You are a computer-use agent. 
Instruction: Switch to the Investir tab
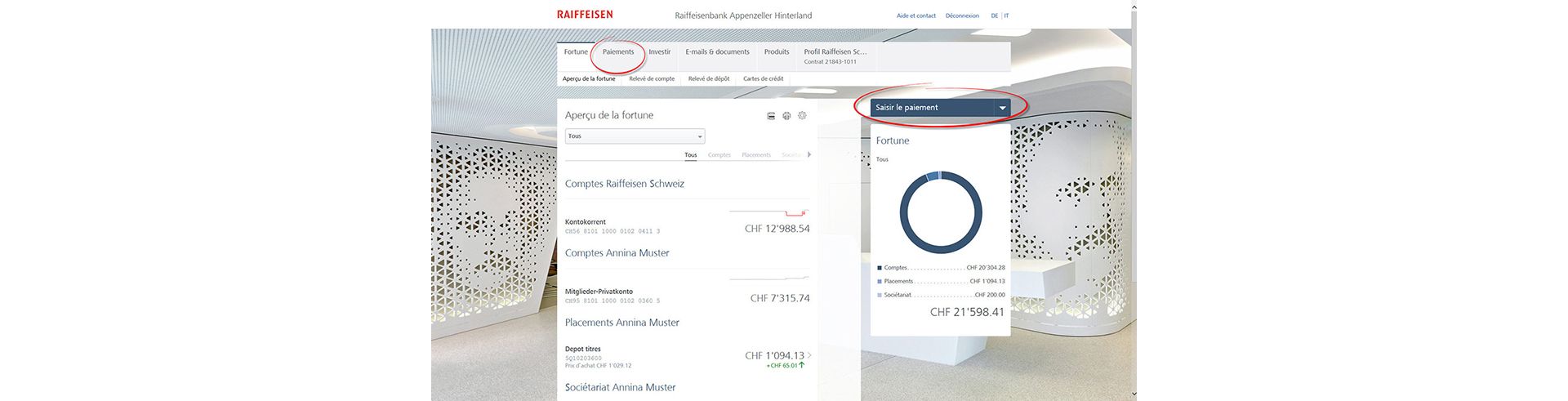(659, 52)
